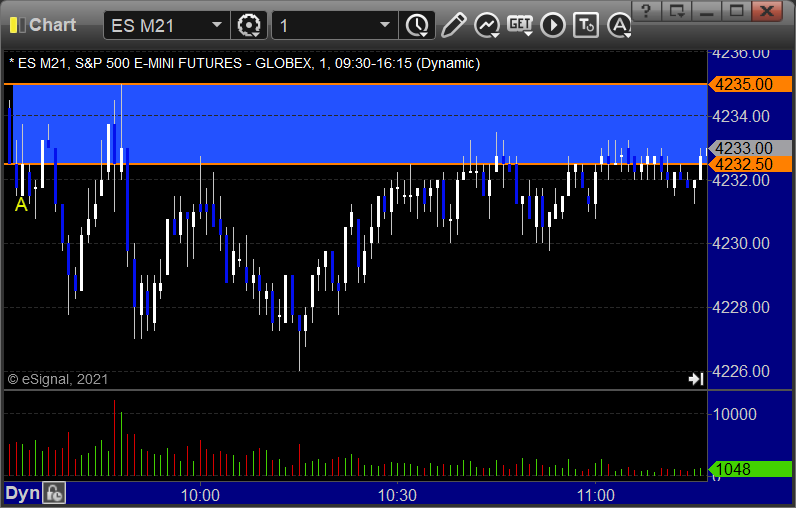The height and width of the screenshot is (508, 796).
Task: Click the orange 4232.50 price line label
Action: pyautogui.click(x=750, y=164)
